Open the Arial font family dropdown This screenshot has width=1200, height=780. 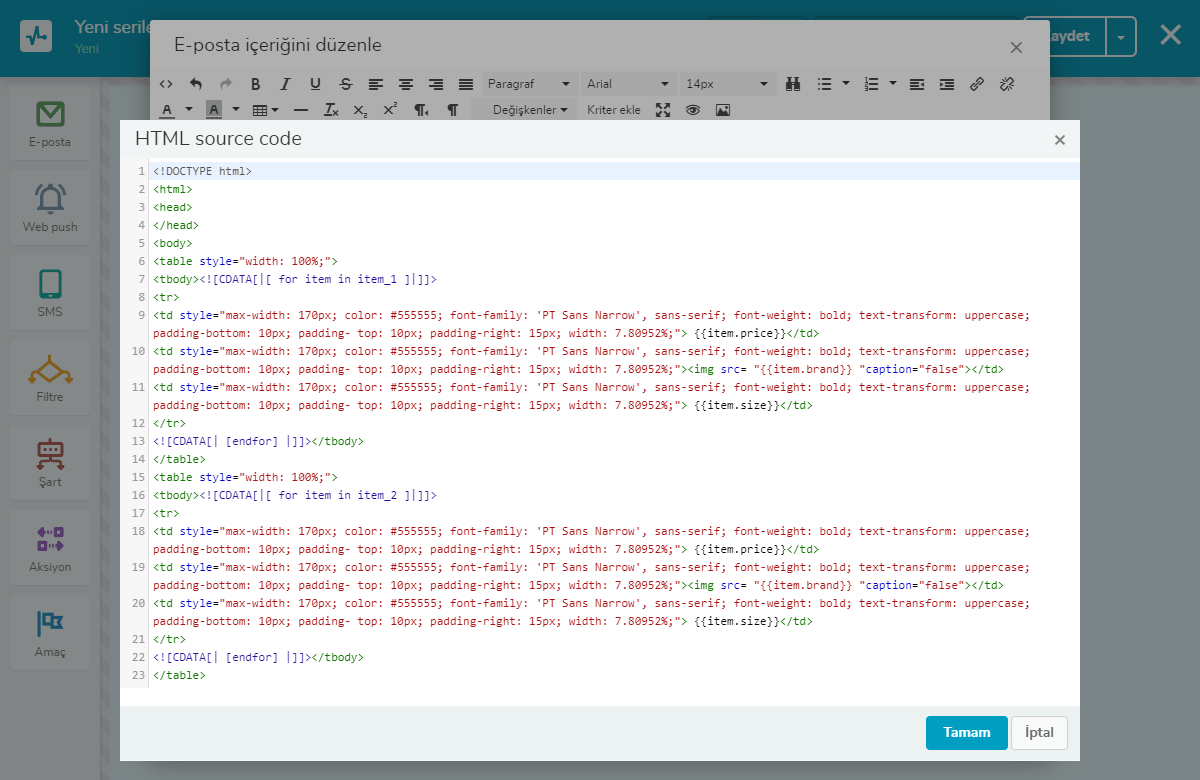pyautogui.click(x=627, y=84)
